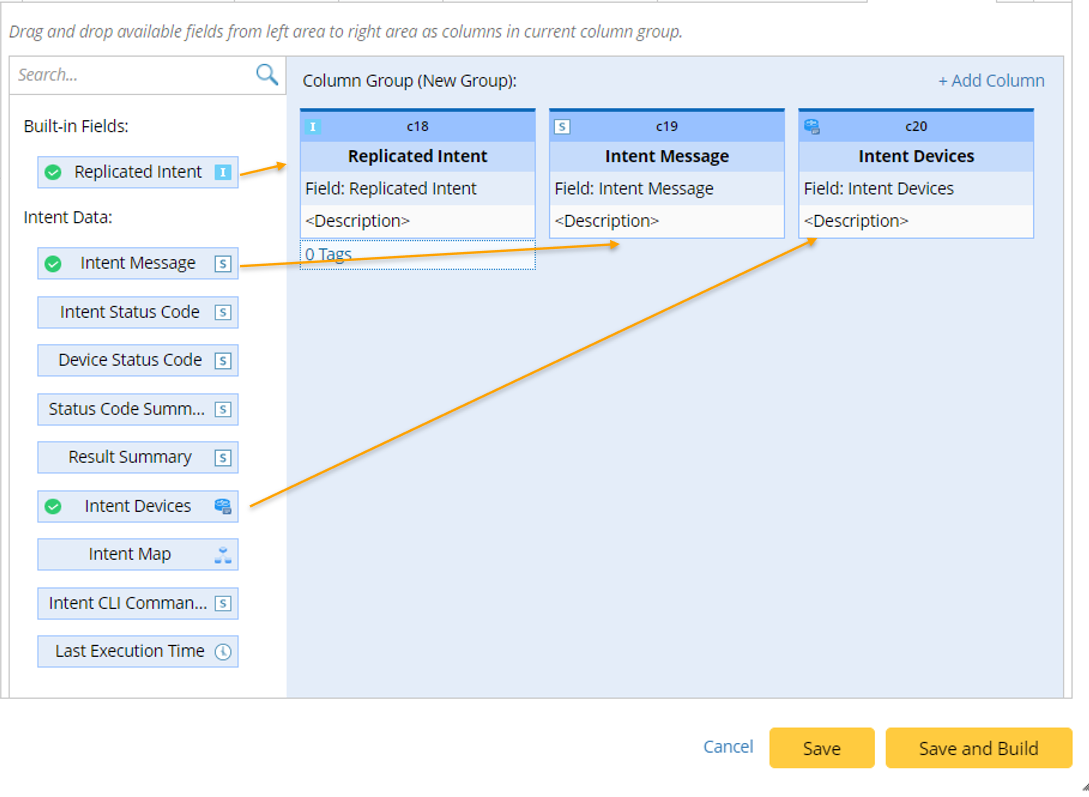Click green checkmark on Intent Message field
The image size is (1089, 797).
click(53, 264)
